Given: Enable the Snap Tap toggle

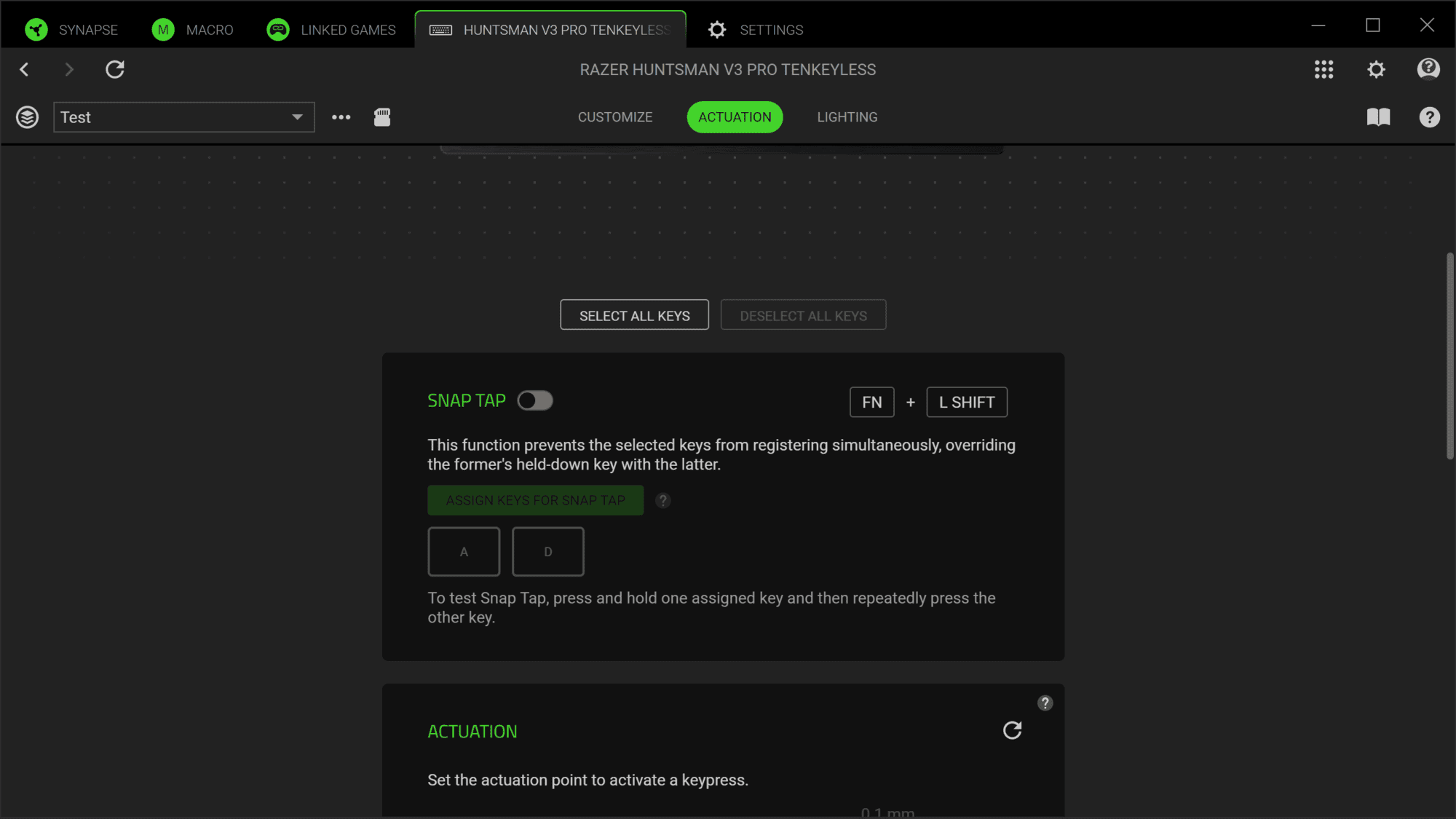Looking at the screenshot, I should click(x=535, y=401).
